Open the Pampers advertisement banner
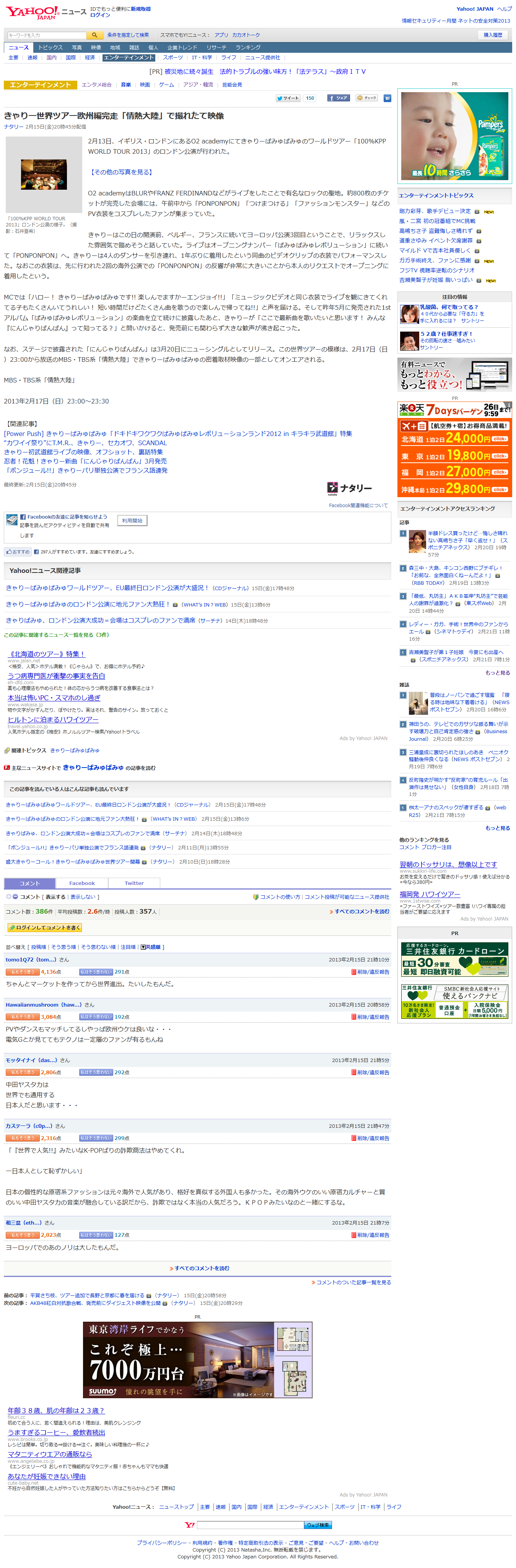The height and width of the screenshot is (1568, 516). tap(454, 136)
